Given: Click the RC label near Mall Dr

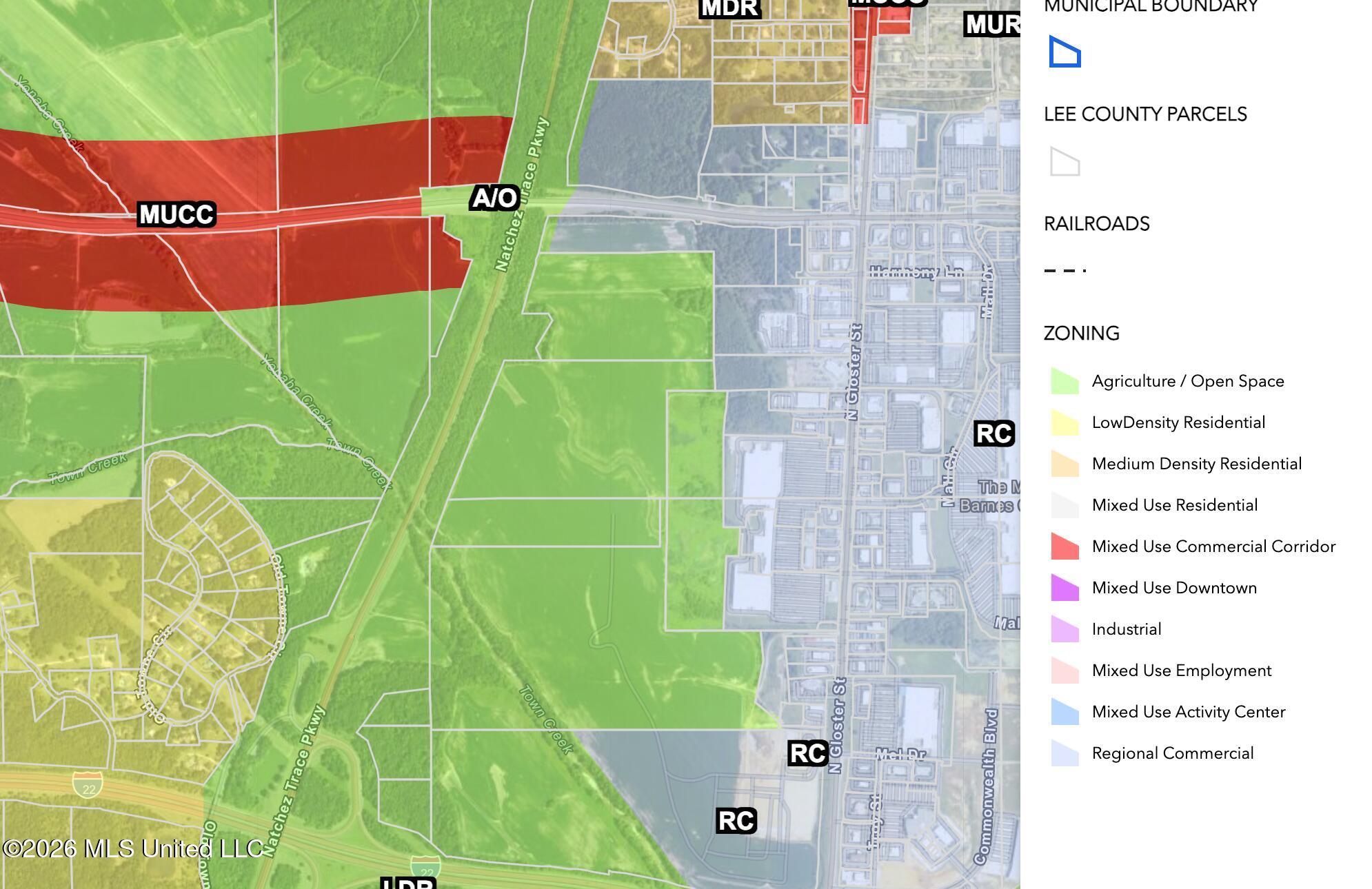Looking at the screenshot, I should (994, 434).
